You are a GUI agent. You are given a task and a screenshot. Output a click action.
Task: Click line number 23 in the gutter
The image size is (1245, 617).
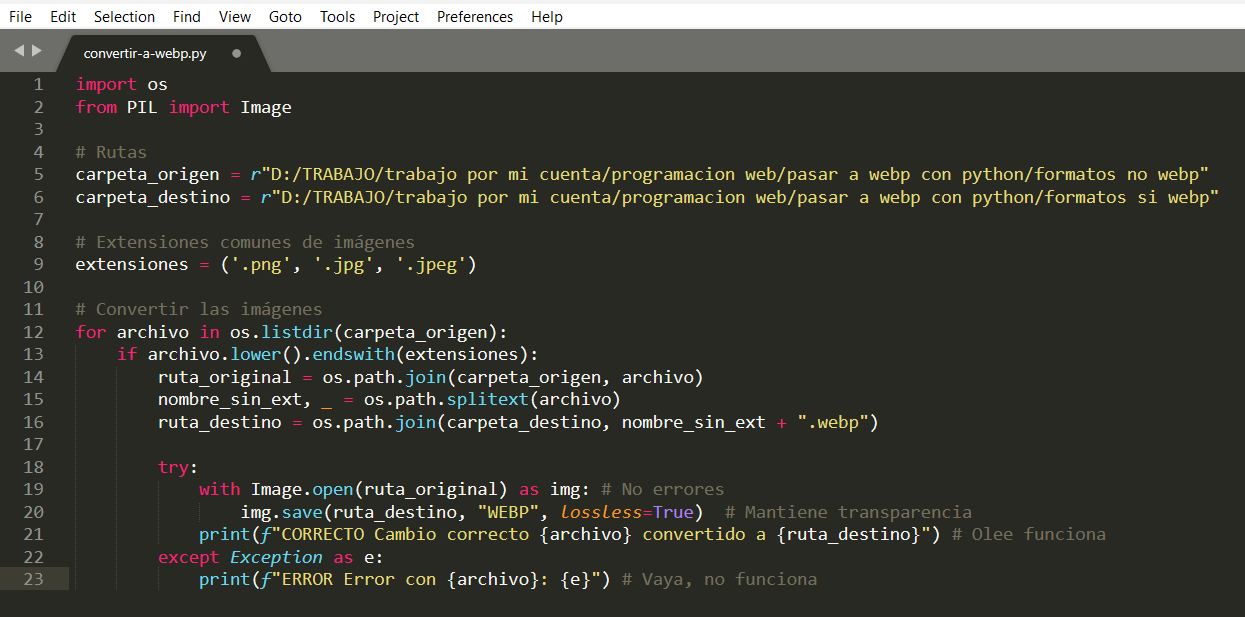click(33, 579)
